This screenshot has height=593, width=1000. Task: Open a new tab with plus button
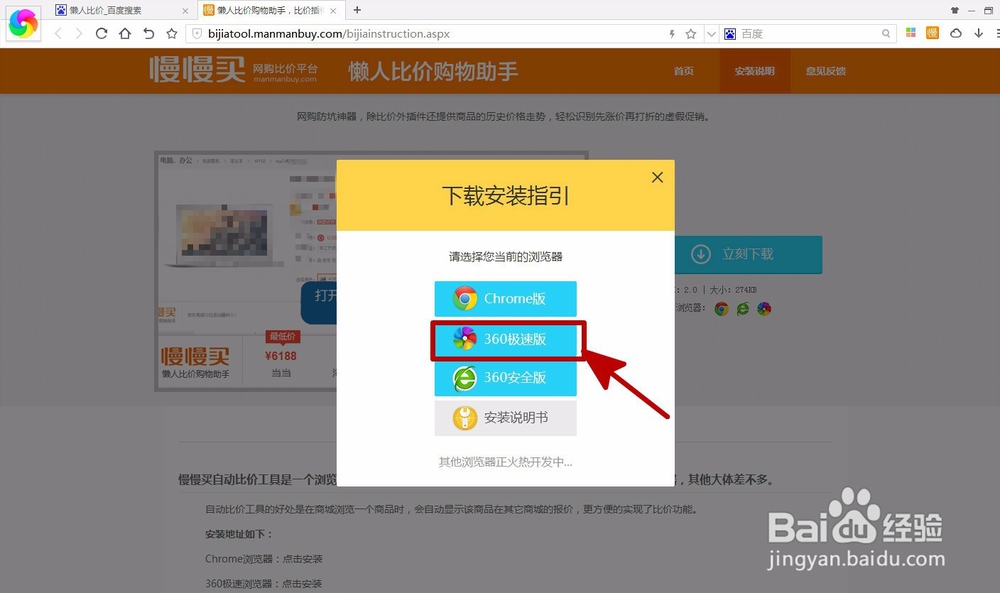(x=357, y=10)
